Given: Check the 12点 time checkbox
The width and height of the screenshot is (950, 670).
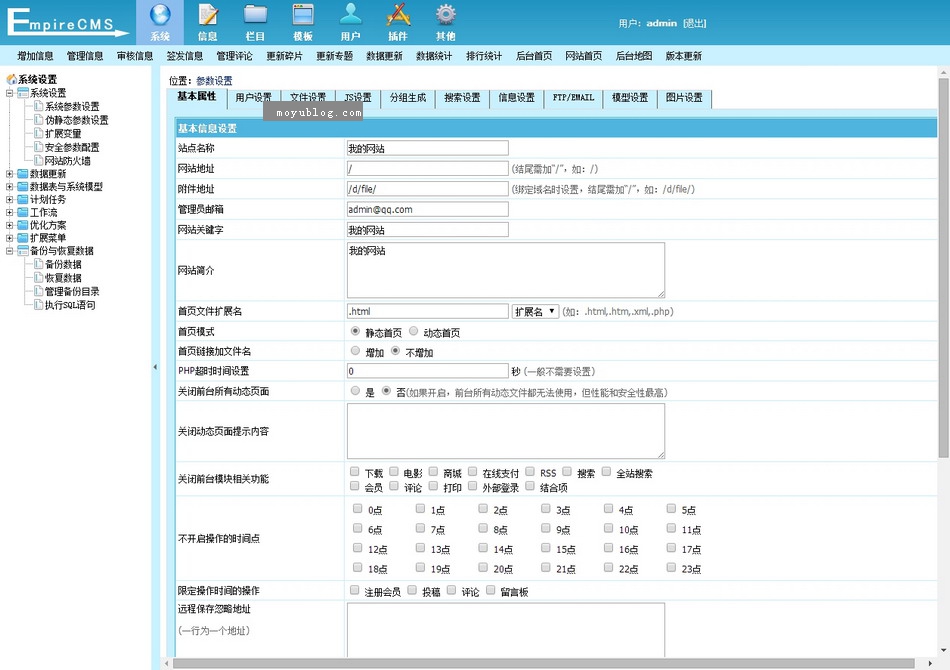Looking at the screenshot, I should coord(357,548).
